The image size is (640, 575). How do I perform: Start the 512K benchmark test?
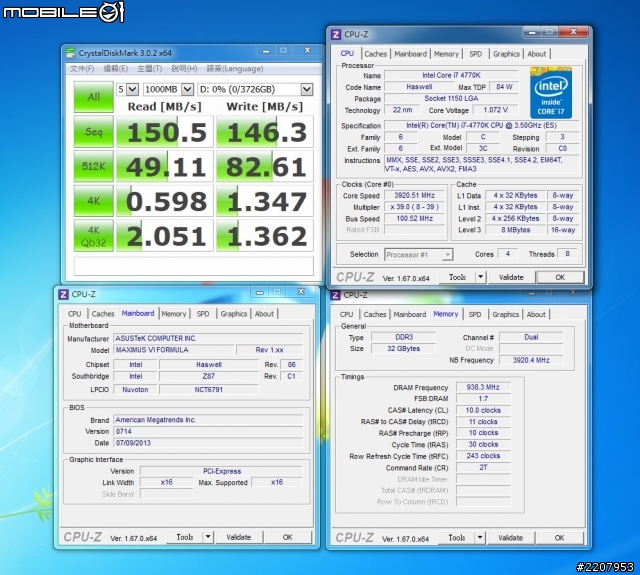pos(93,166)
